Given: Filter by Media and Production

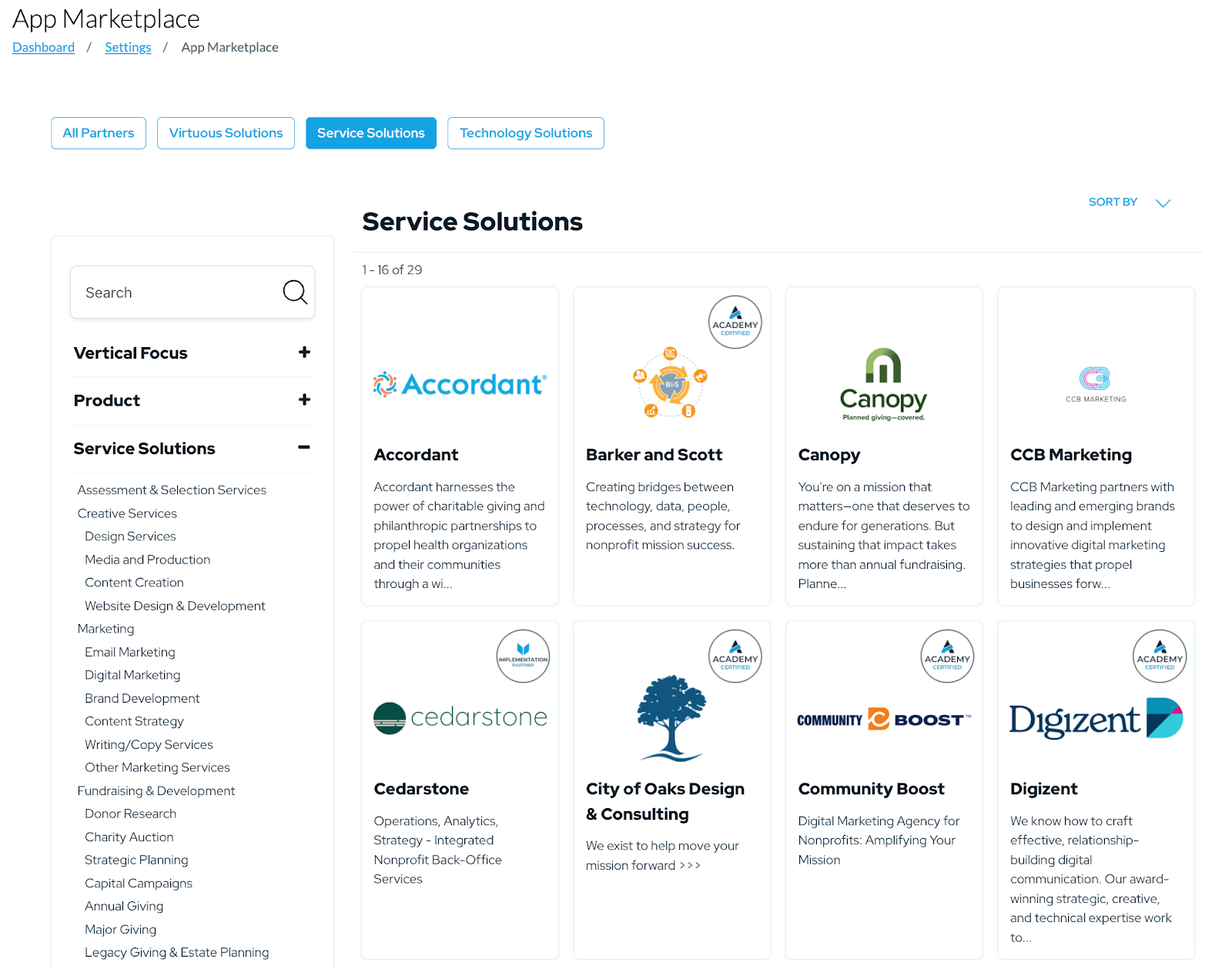Looking at the screenshot, I should [147, 559].
